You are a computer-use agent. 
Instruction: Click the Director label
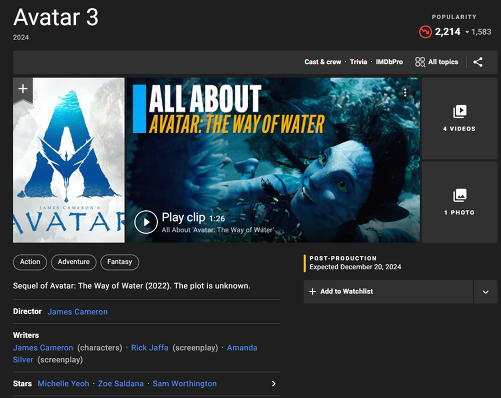pyautogui.click(x=27, y=311)
